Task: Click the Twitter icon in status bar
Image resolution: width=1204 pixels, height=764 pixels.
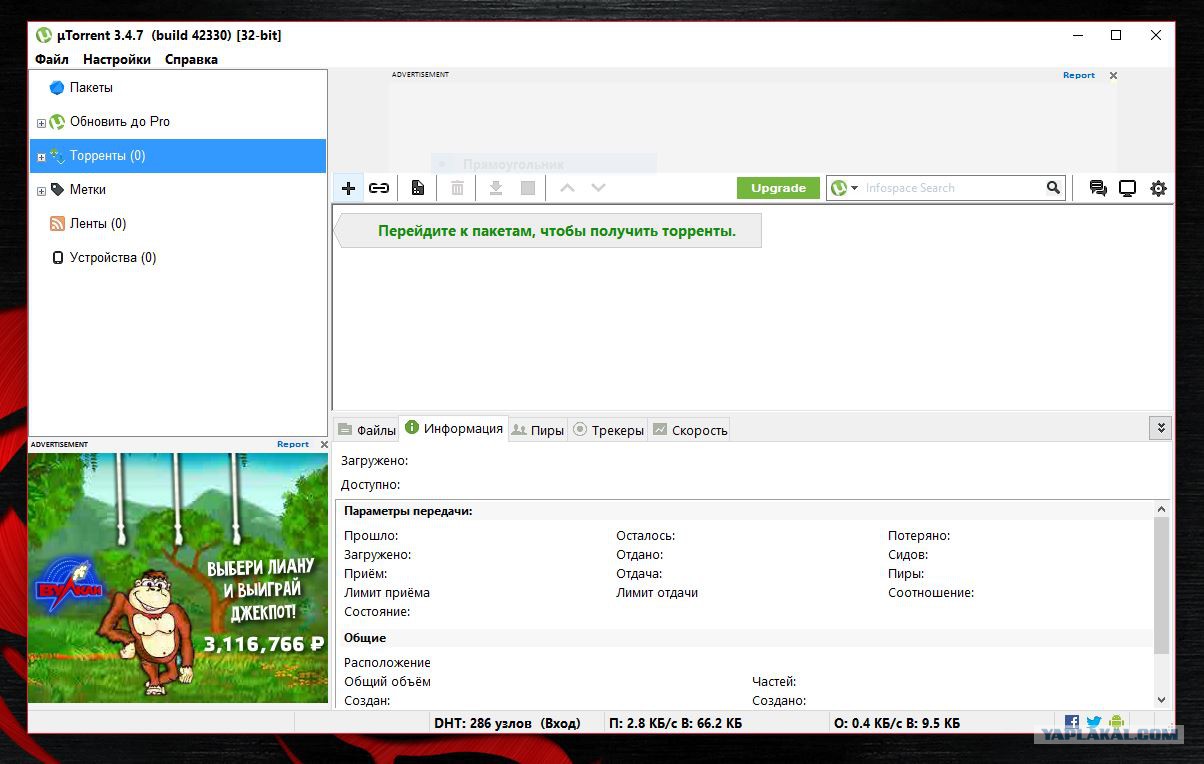Action: pos(1094,722)
